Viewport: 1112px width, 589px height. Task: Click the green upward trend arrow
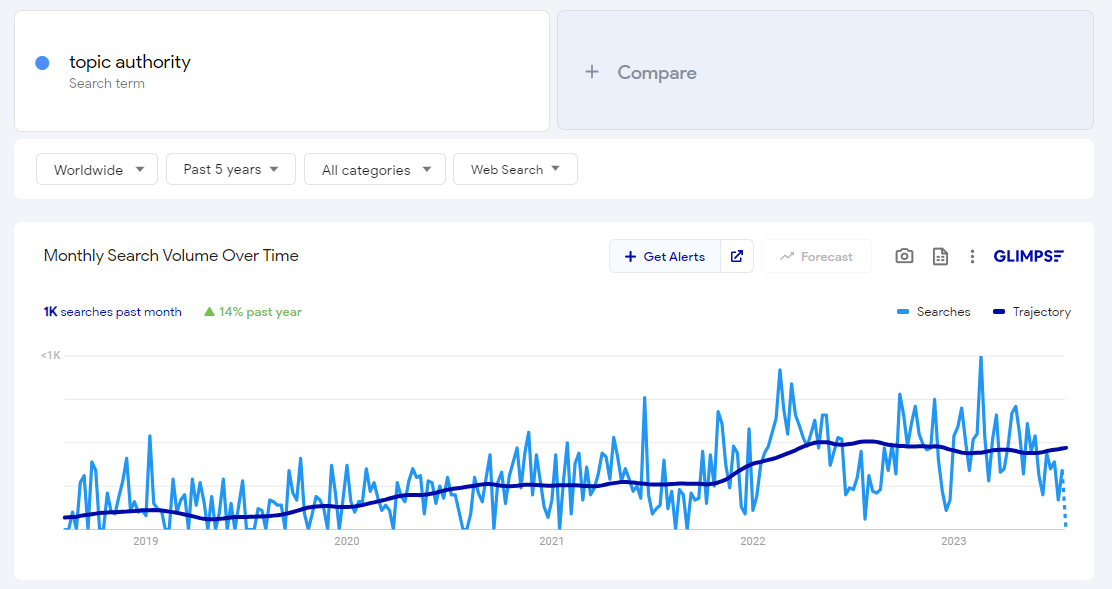click(x=207, y=311)
